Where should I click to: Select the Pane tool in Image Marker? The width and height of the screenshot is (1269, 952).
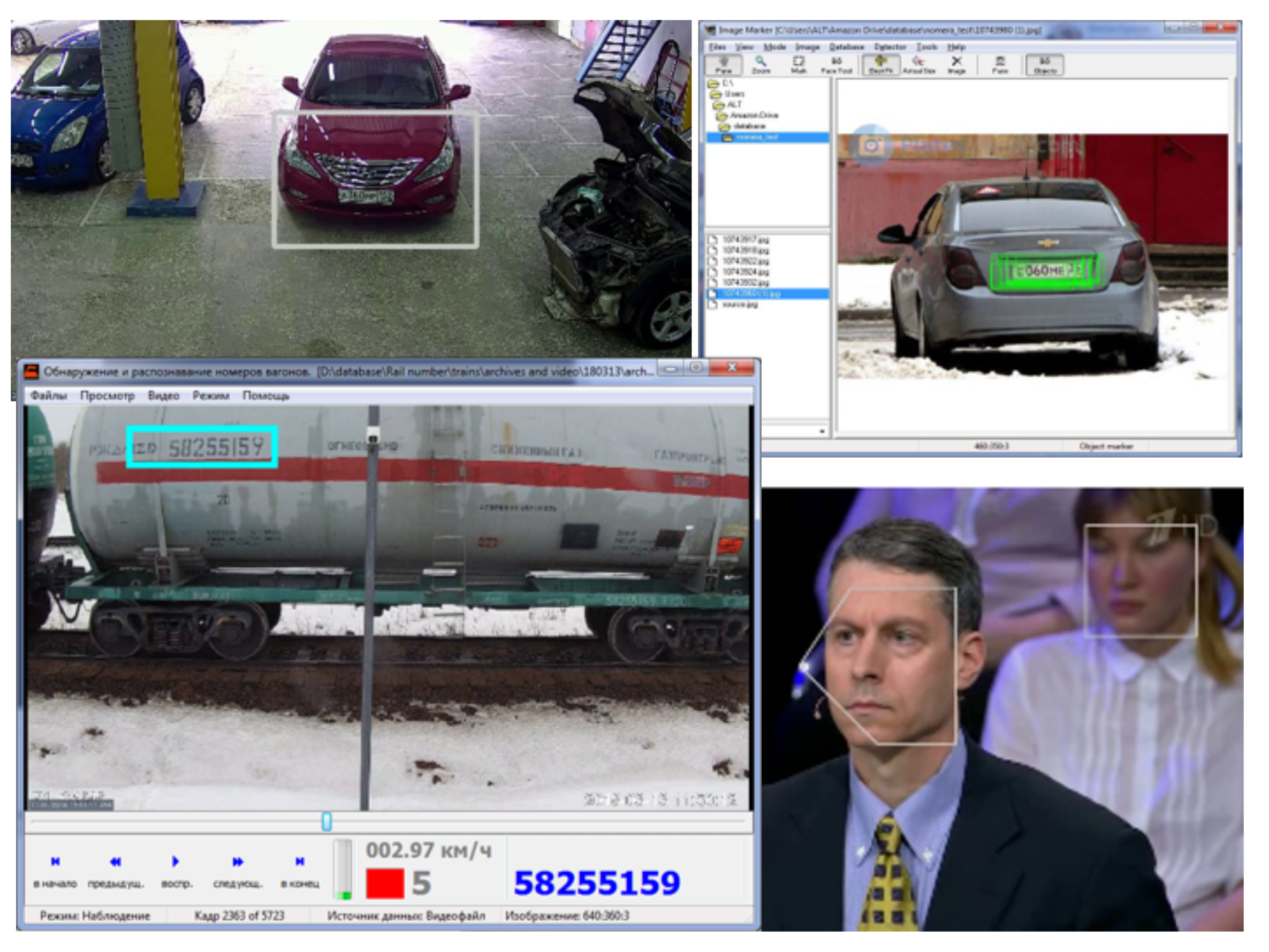coord(724,64)
